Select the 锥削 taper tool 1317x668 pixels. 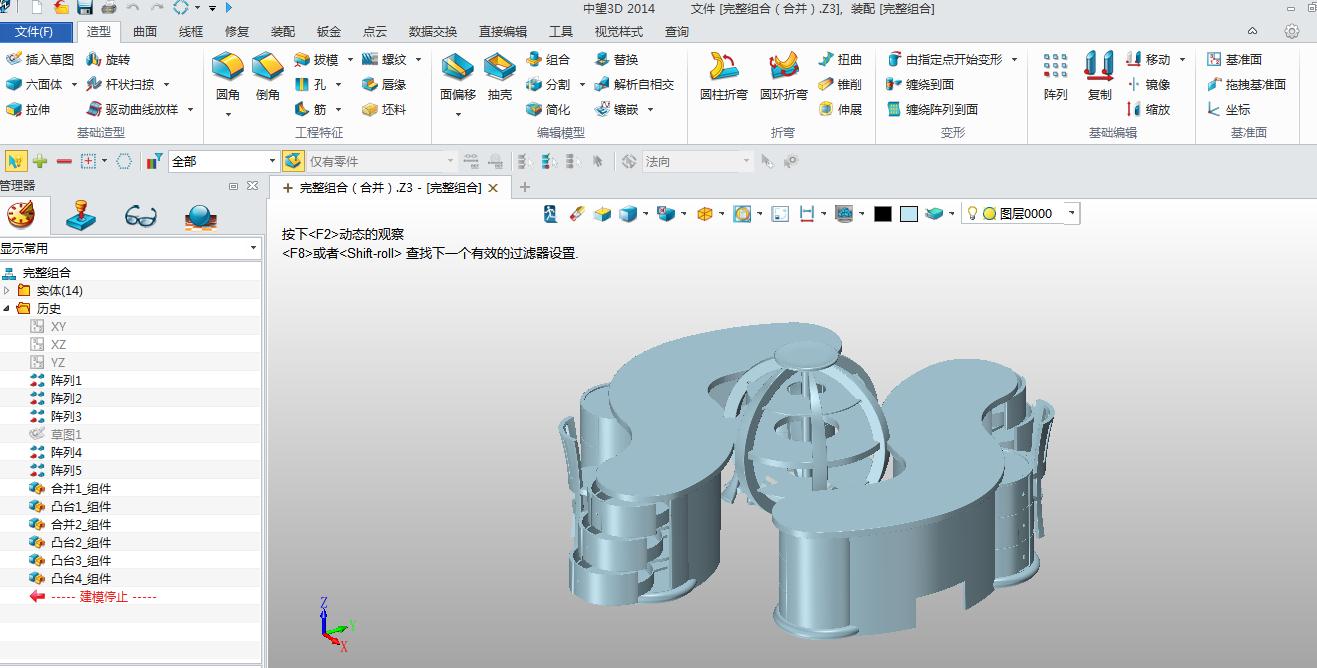pyautogui.click(x=840, y=85)
